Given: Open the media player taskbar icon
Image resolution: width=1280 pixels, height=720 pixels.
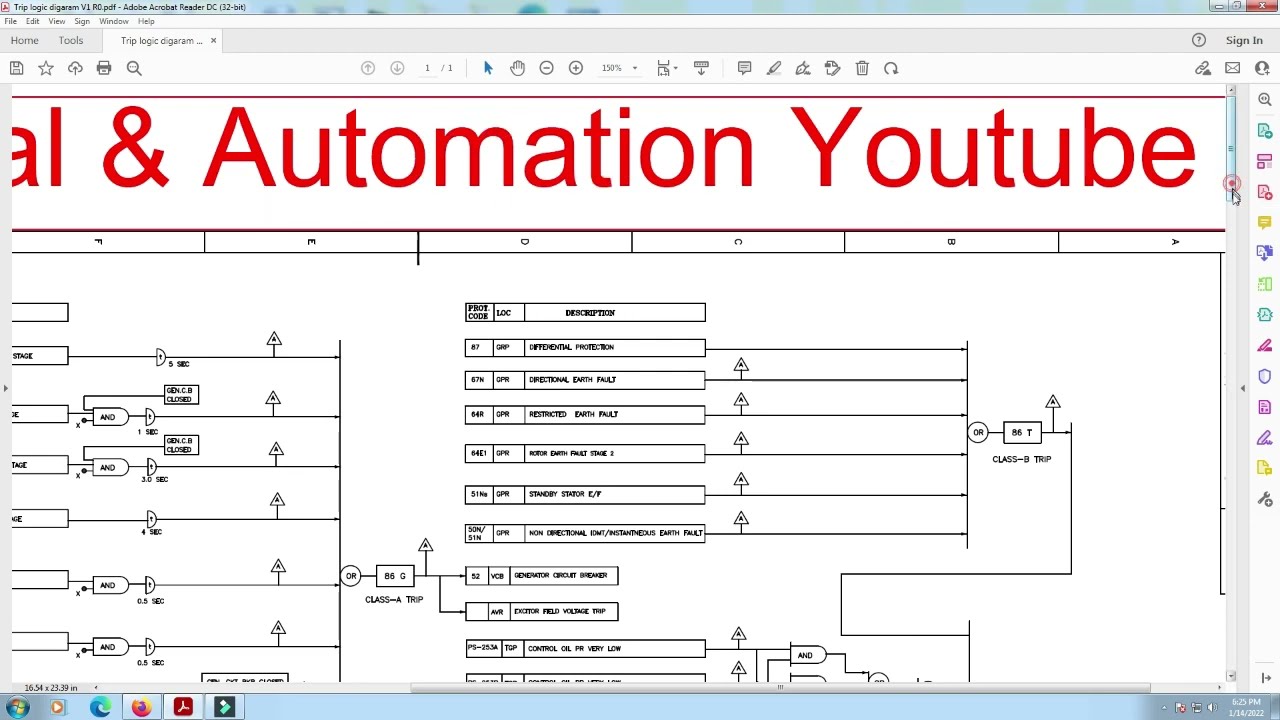Looking at the screenshot, I should click(x=57, y=708).
